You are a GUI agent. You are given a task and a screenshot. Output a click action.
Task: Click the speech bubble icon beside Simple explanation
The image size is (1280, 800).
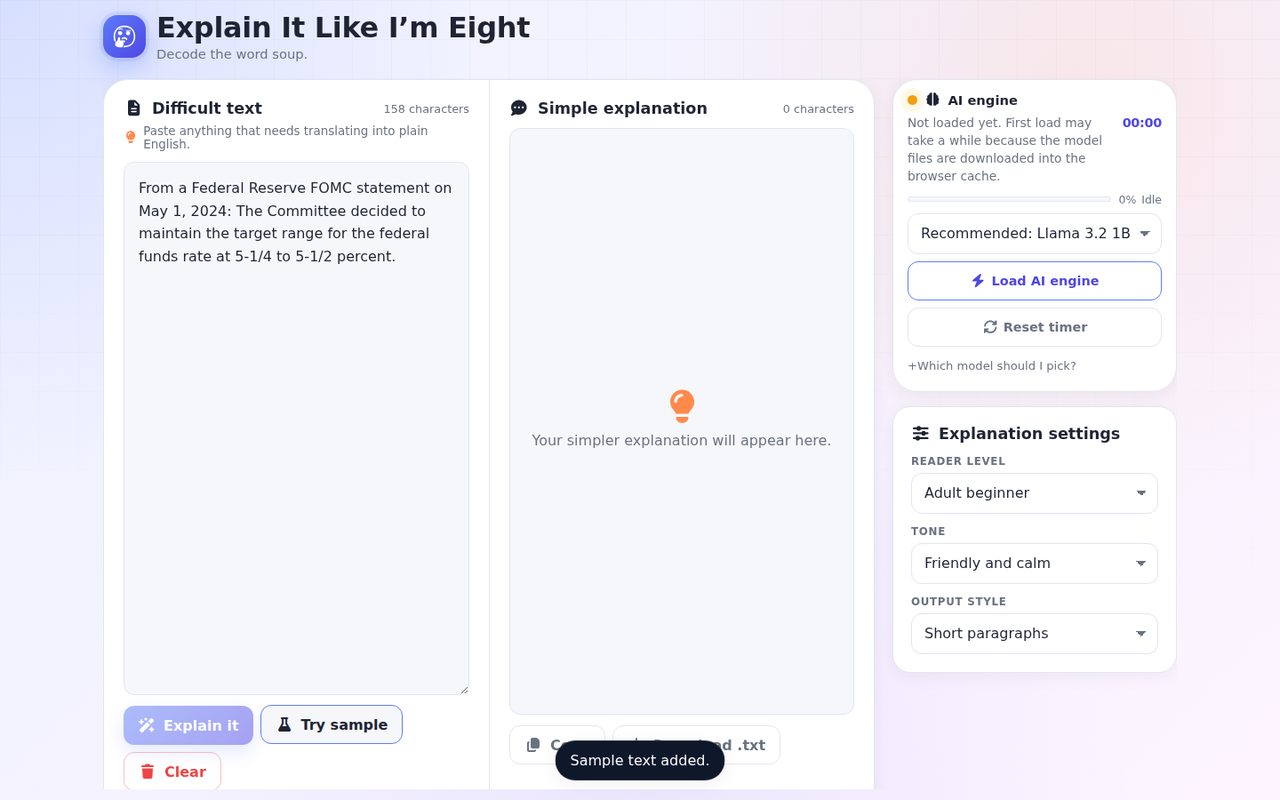519,108
